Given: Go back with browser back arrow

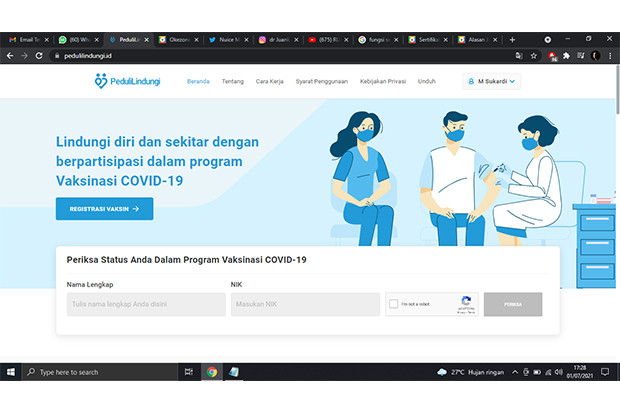Looking at the screenshot, I should (10, 56).
